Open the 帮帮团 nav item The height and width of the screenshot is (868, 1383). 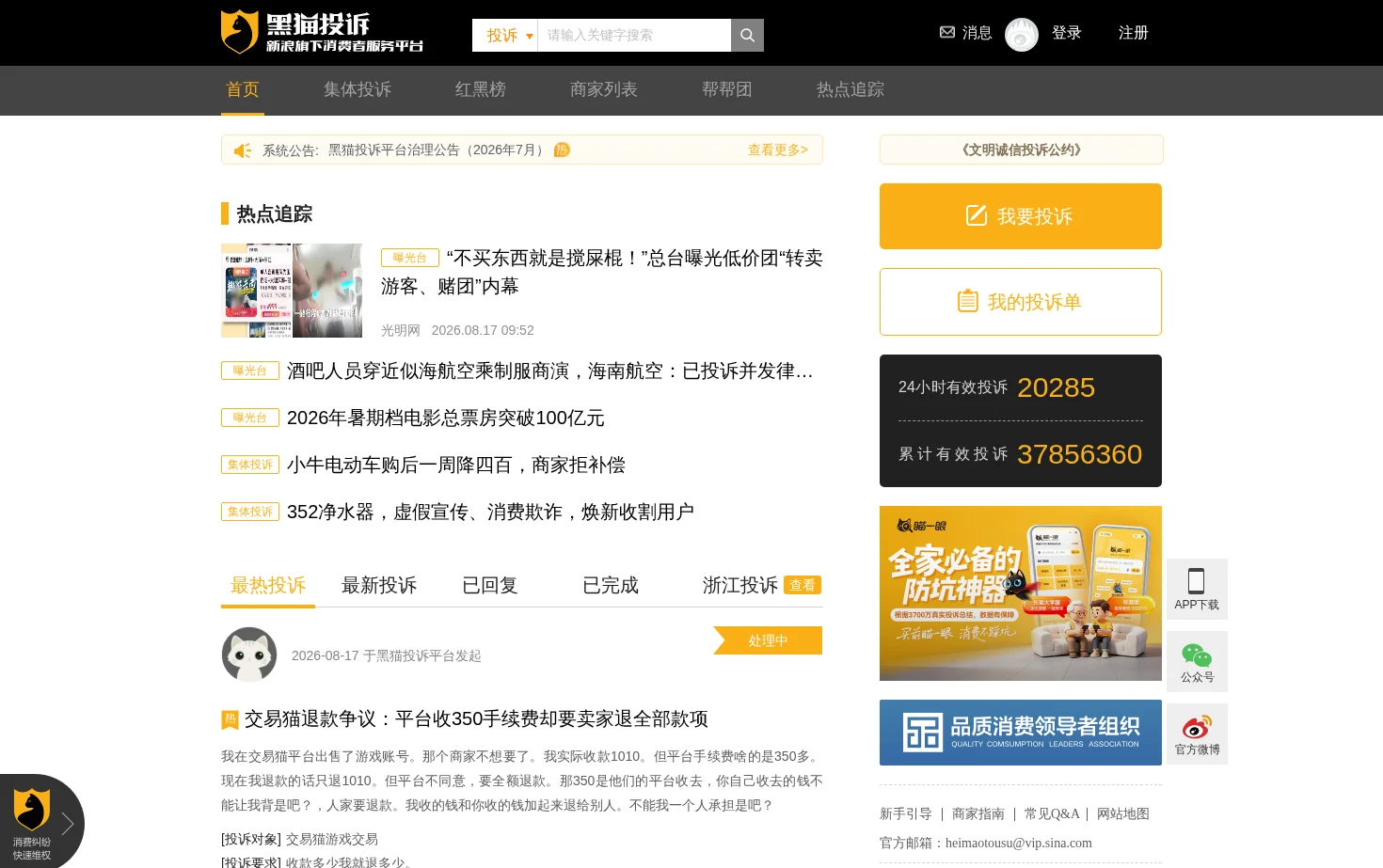pyautogui.click(x=726, y=89)
